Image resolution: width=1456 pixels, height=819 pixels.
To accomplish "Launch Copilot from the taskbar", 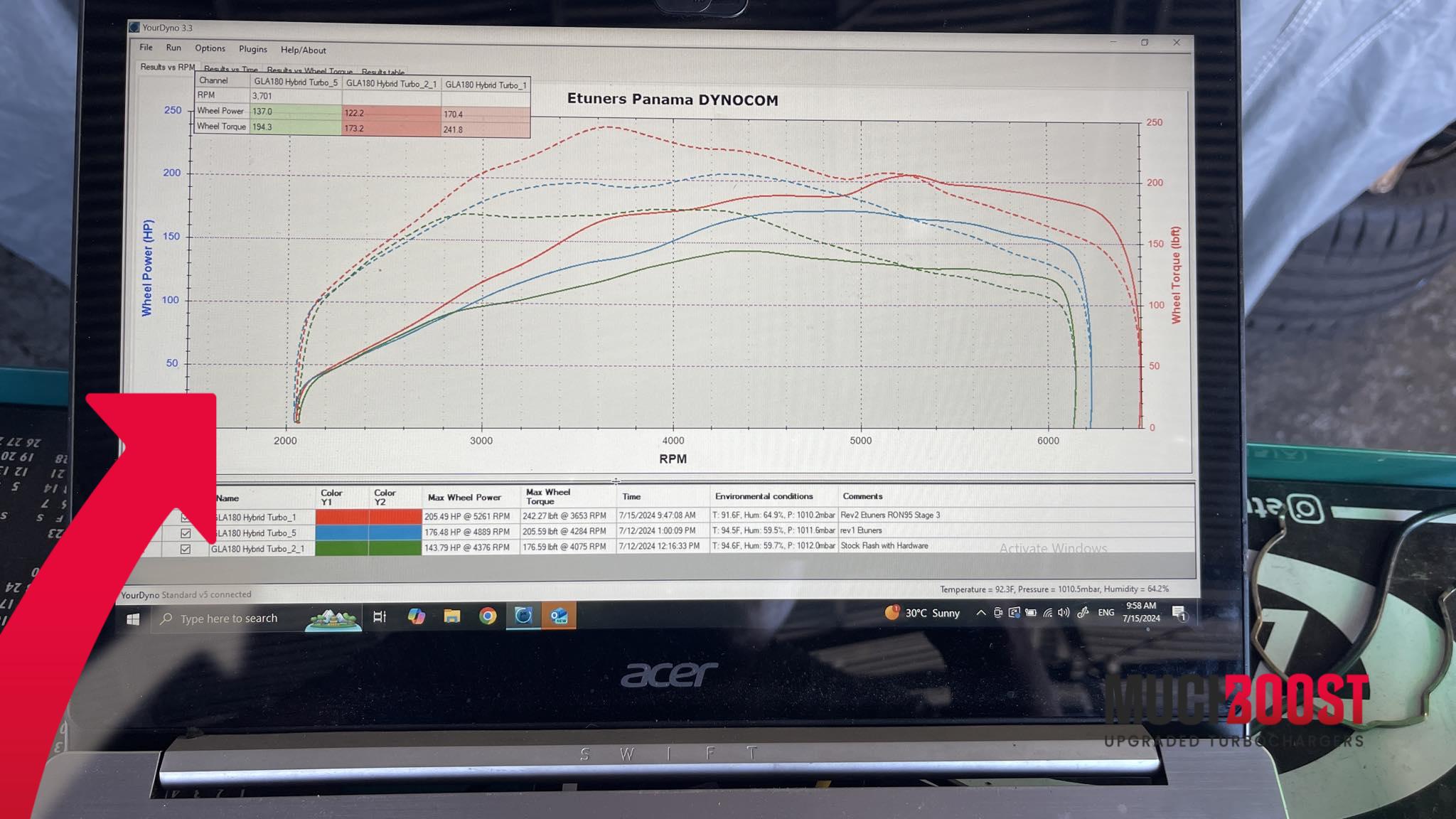I will click(416, 616).
